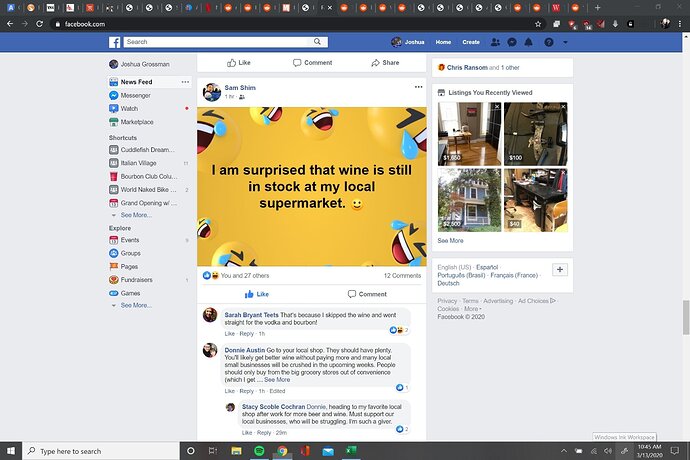
Task: Open Joshua profile in top bar
Action: coord(408,42)
